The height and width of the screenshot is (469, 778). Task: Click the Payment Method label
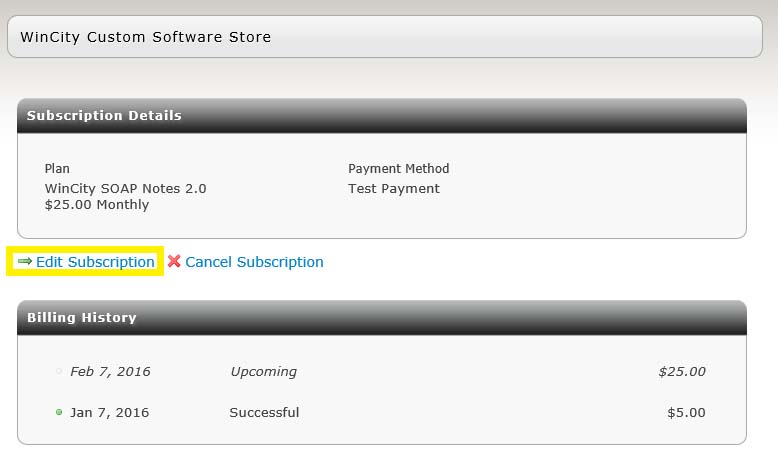[x=399, y=169]
